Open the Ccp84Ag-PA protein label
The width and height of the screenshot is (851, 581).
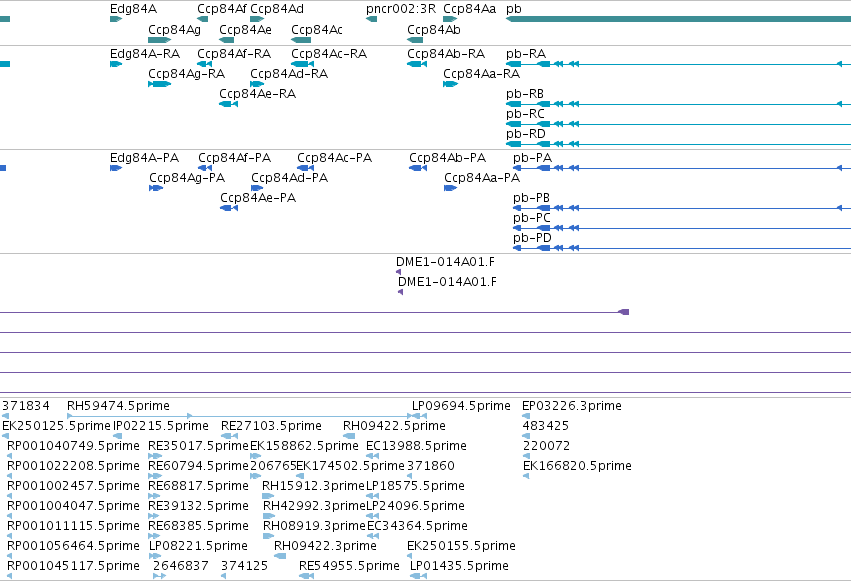point(187,178)
